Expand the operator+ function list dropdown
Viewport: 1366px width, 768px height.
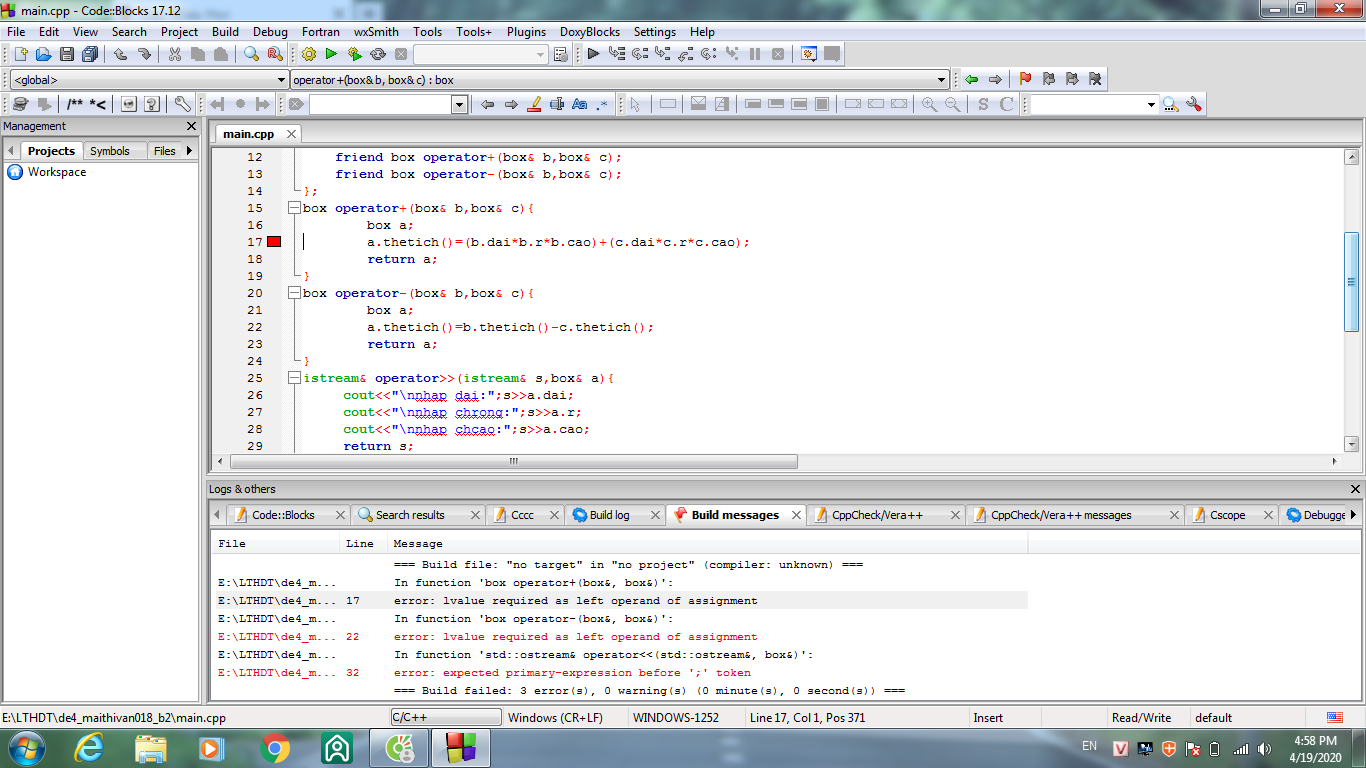tap(942, 80)
